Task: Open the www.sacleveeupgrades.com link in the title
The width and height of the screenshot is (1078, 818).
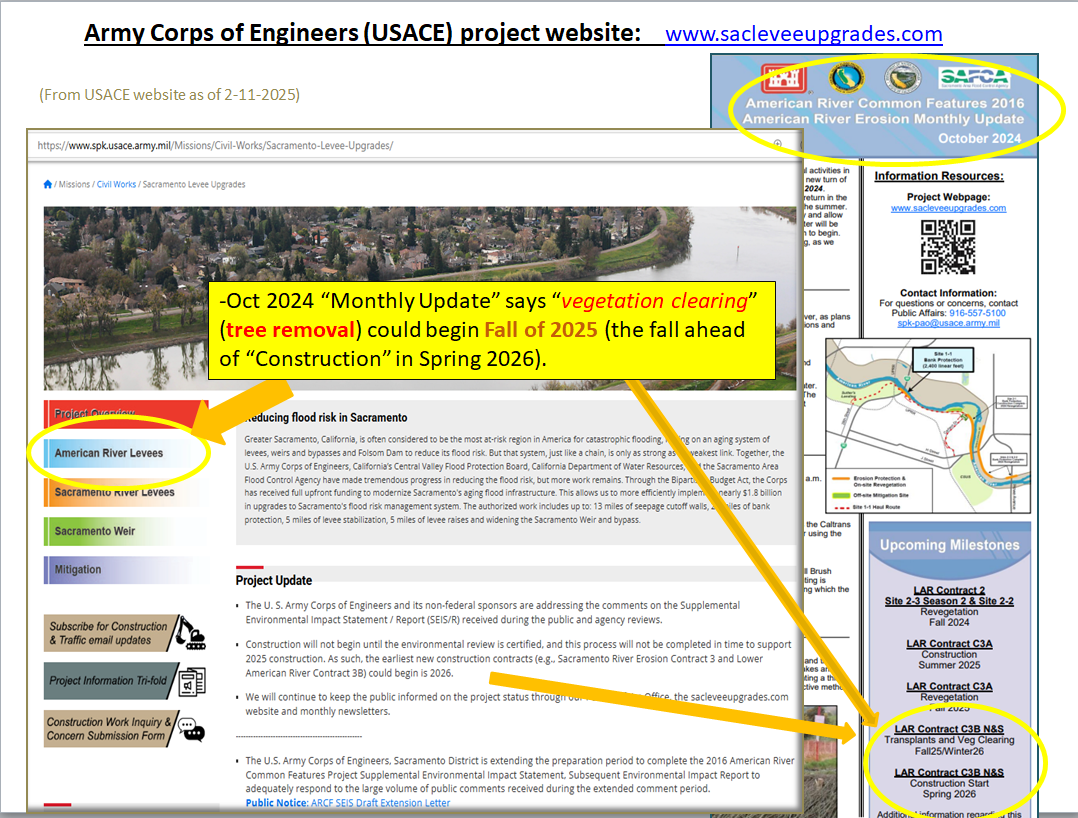Action: pos(804,34)
